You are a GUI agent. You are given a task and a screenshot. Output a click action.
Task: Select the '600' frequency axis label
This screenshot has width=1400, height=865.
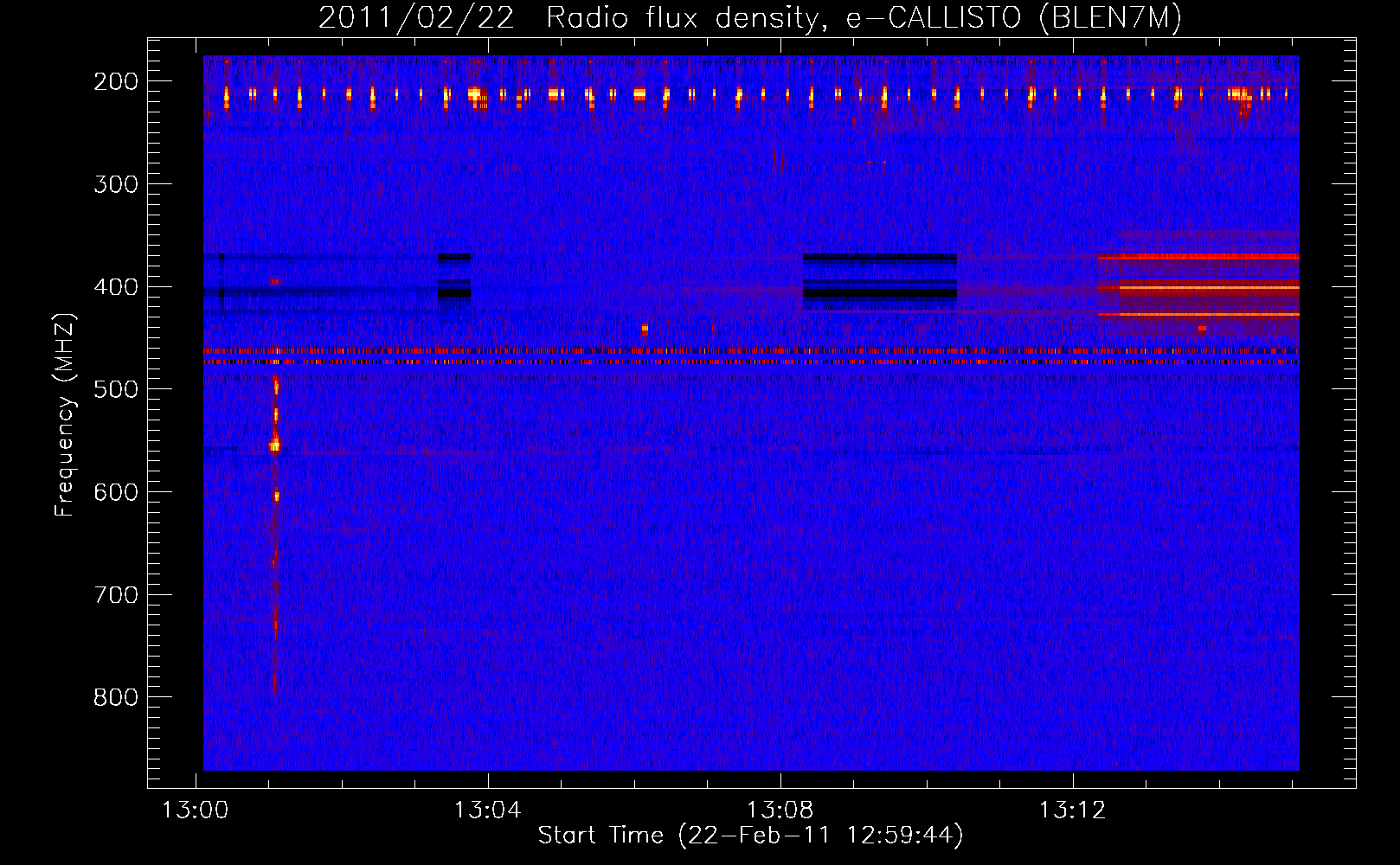coord(116,492)
